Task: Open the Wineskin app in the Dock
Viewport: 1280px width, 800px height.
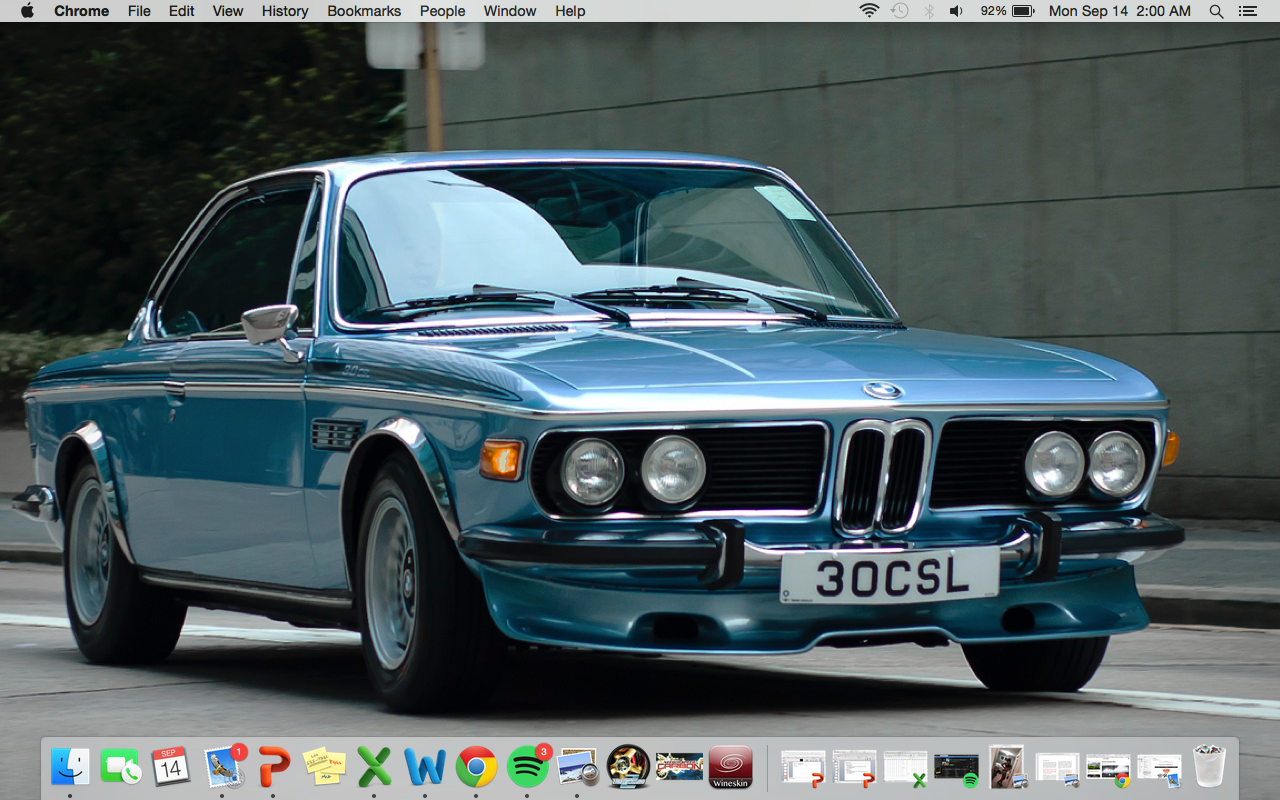Action: point(730,767)
